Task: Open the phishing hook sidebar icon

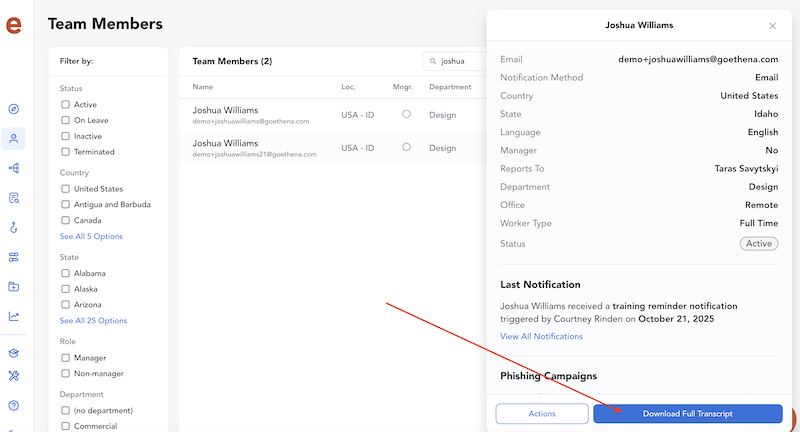Action: pyautogui.click(x=14, y=227)
